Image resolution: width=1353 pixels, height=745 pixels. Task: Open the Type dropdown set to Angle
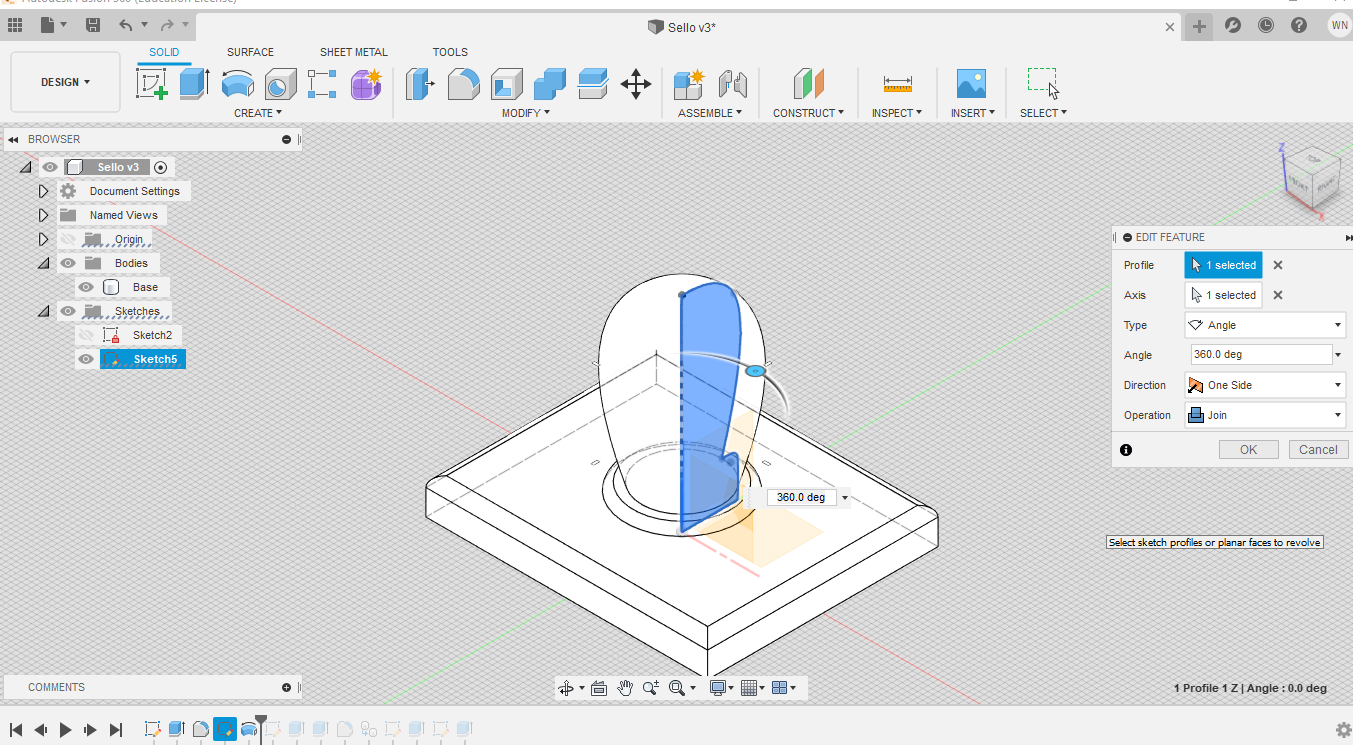(x=1265, y=325)
